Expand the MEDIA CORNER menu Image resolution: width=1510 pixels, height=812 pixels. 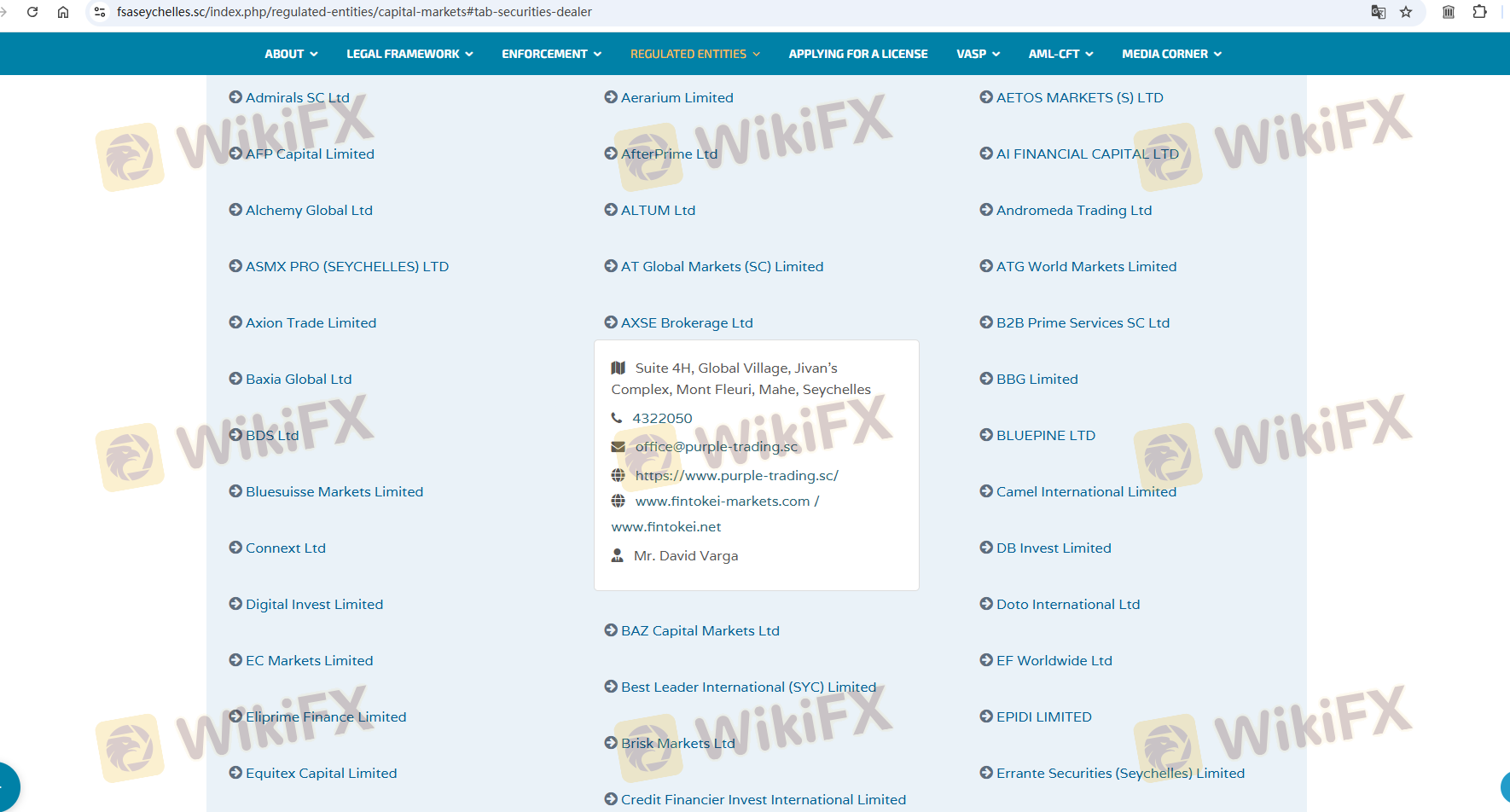(1171, 54)
